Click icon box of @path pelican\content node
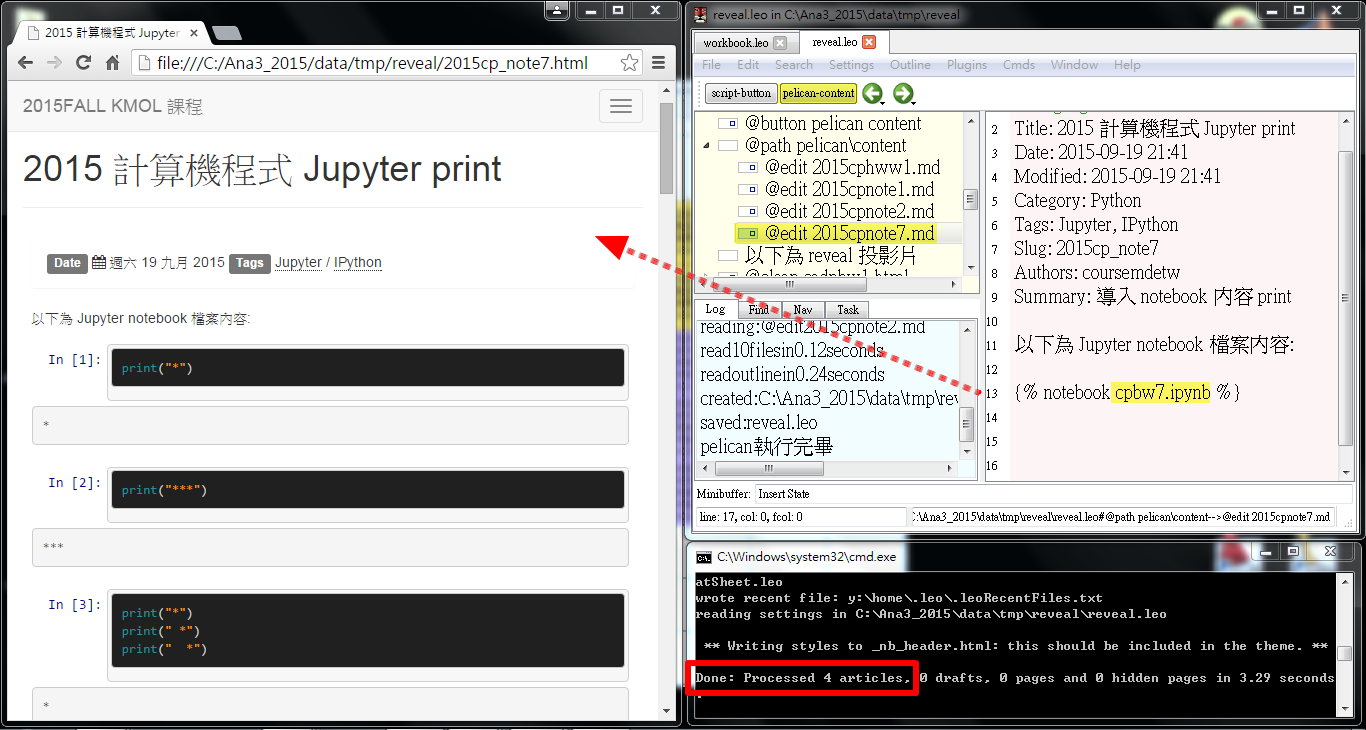The width and height of the screenshot is (1366, 730). click(x=728, y=146)
